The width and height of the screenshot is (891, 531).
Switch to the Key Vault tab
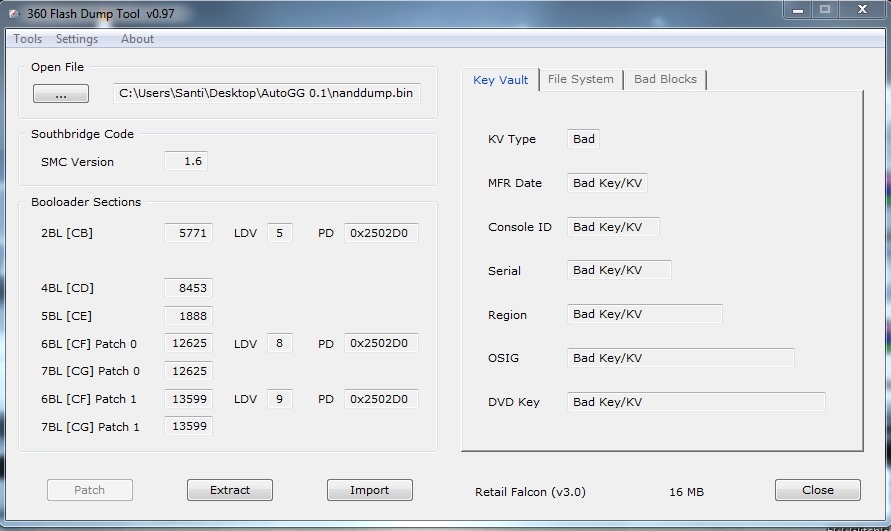[x=501, y=80]
